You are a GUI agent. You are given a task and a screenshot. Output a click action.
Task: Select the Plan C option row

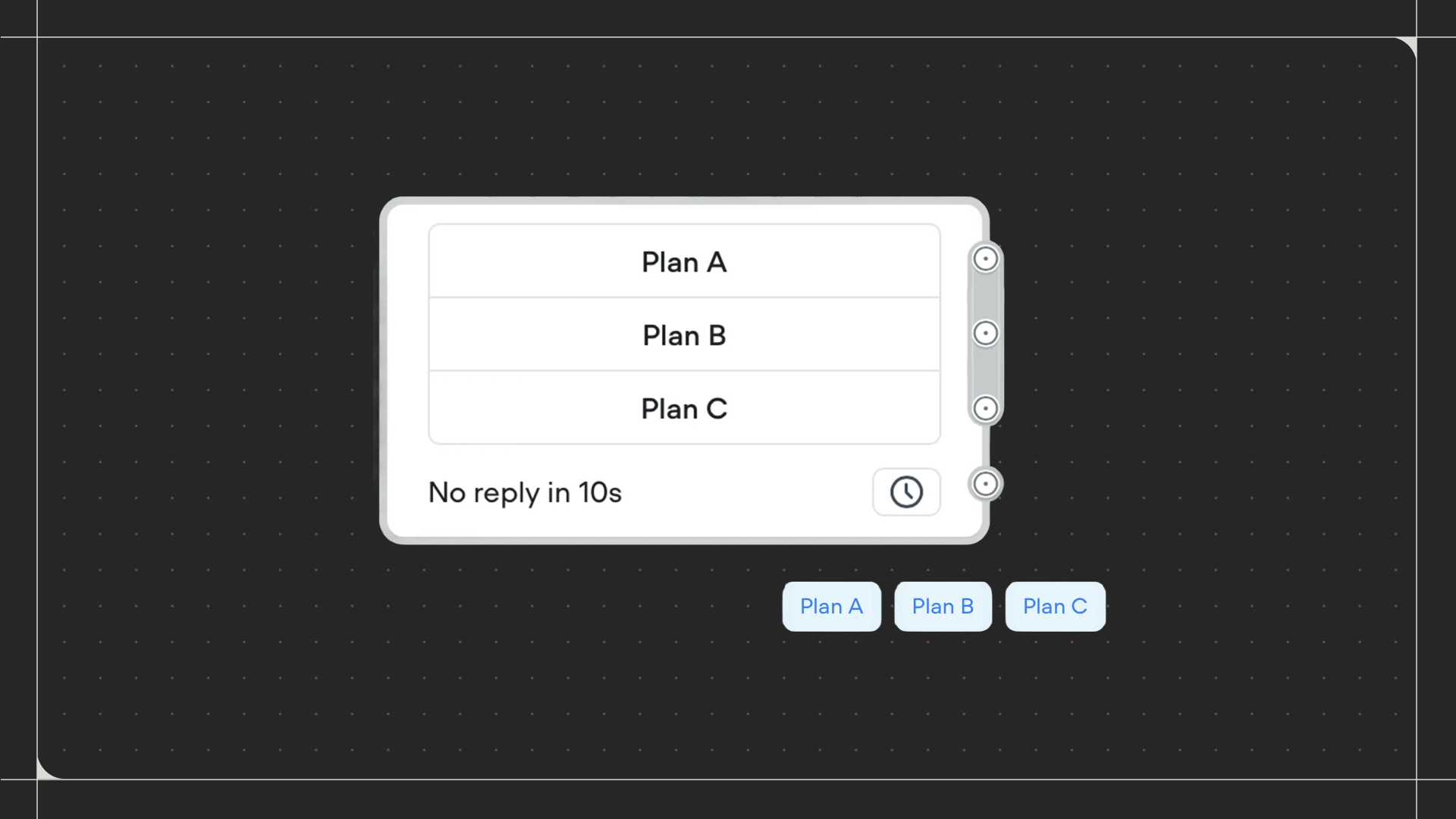pos(683,409)
